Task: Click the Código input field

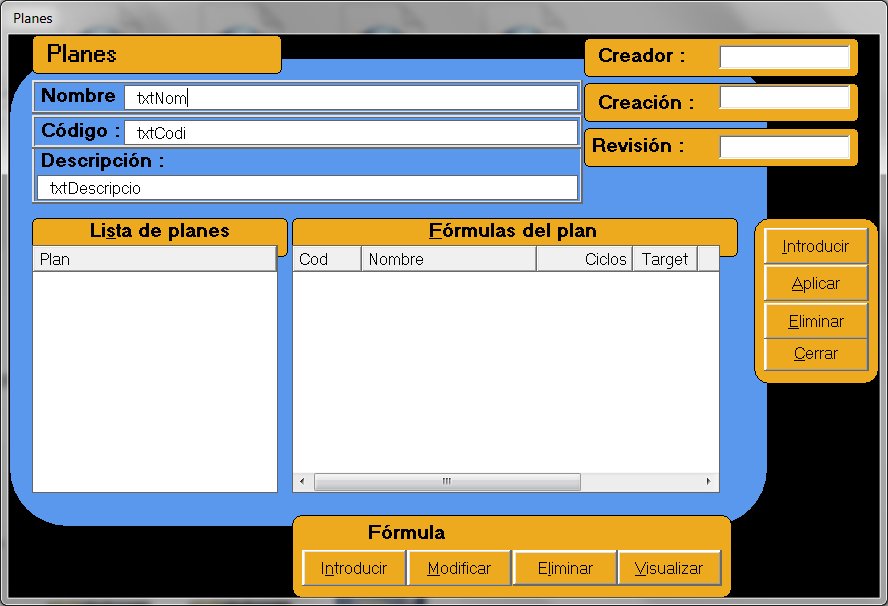Action: [350, 133]
